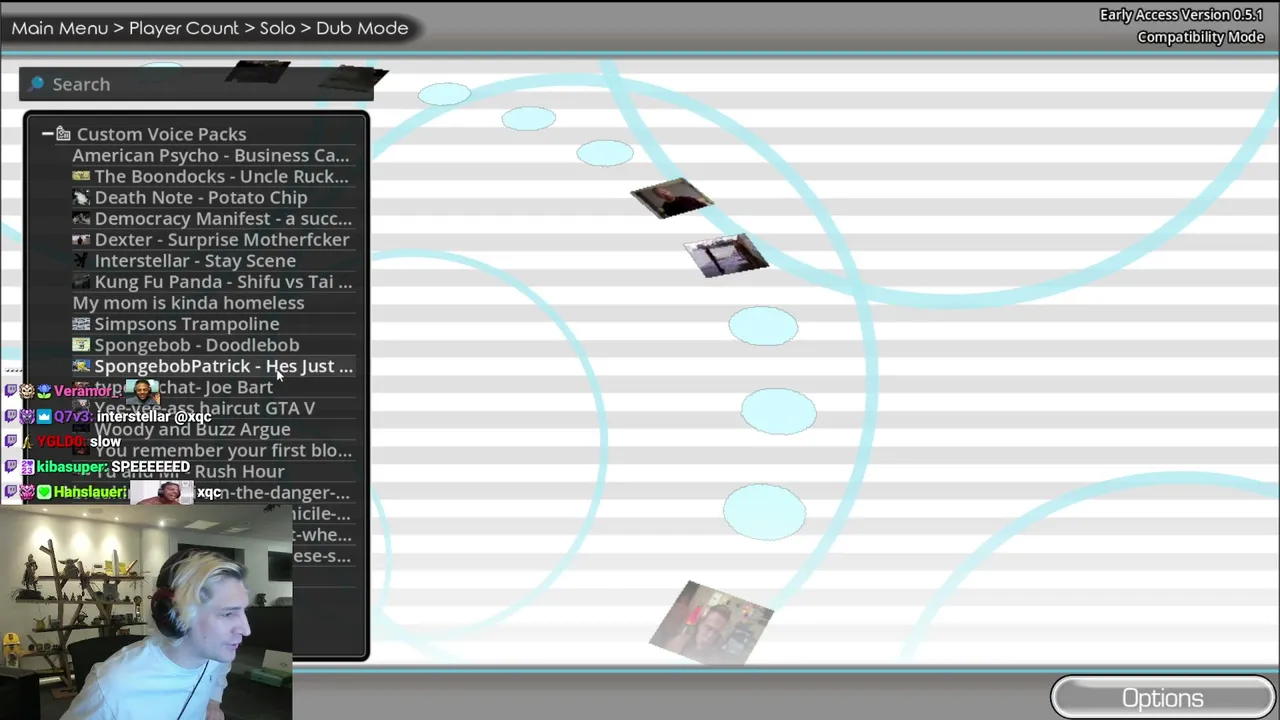Pick the Death Note Potato Chip thumbnail icon
This screenshot has height=720, width=1280.
point(81,198)
